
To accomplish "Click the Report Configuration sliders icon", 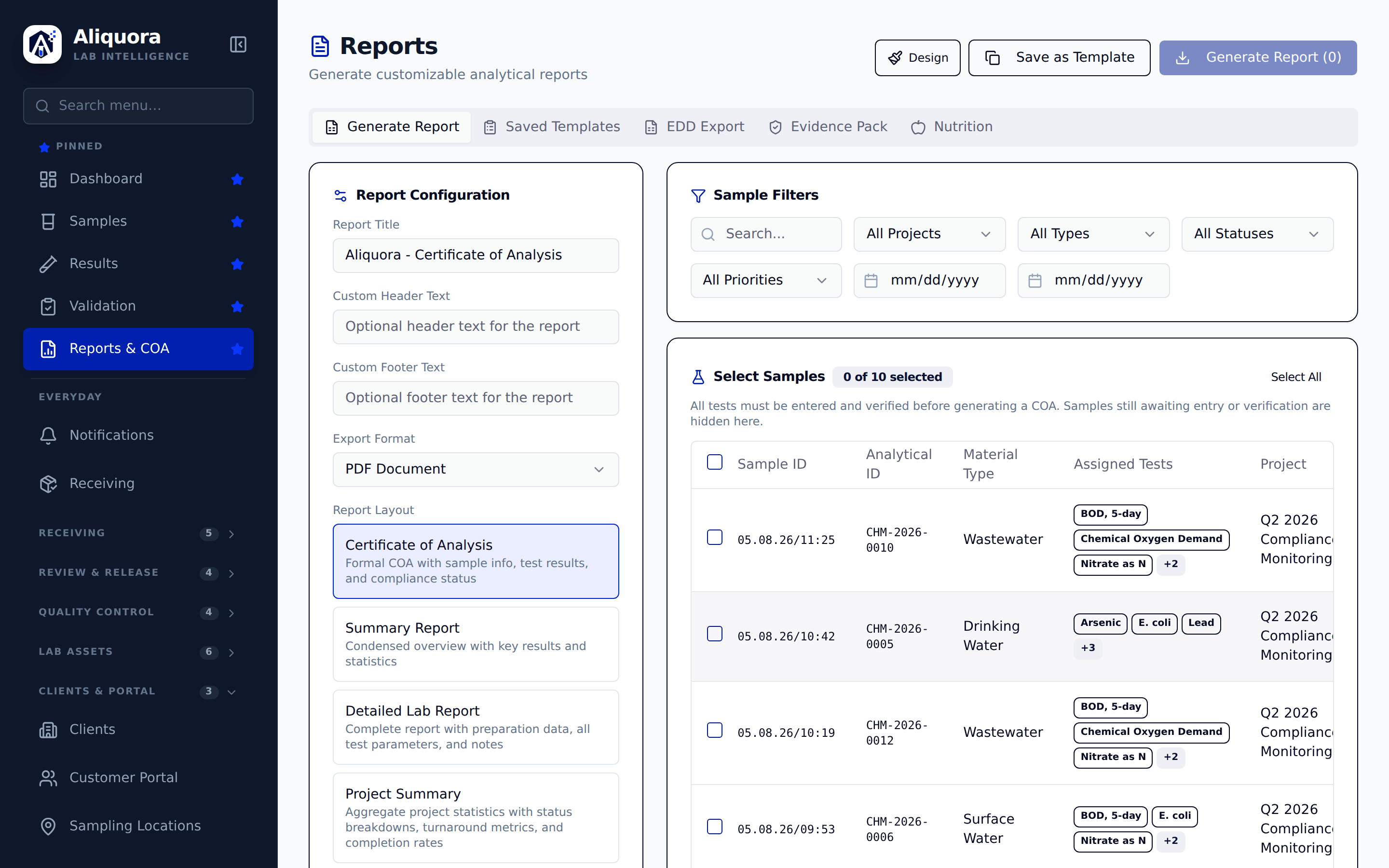I will [340, 196].
